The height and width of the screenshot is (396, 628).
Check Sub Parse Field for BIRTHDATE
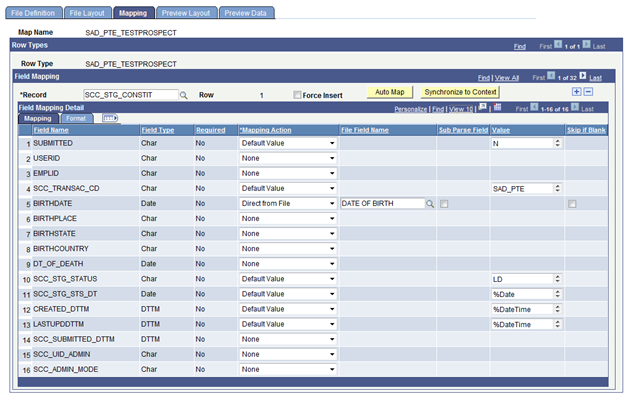coord(444,204)
